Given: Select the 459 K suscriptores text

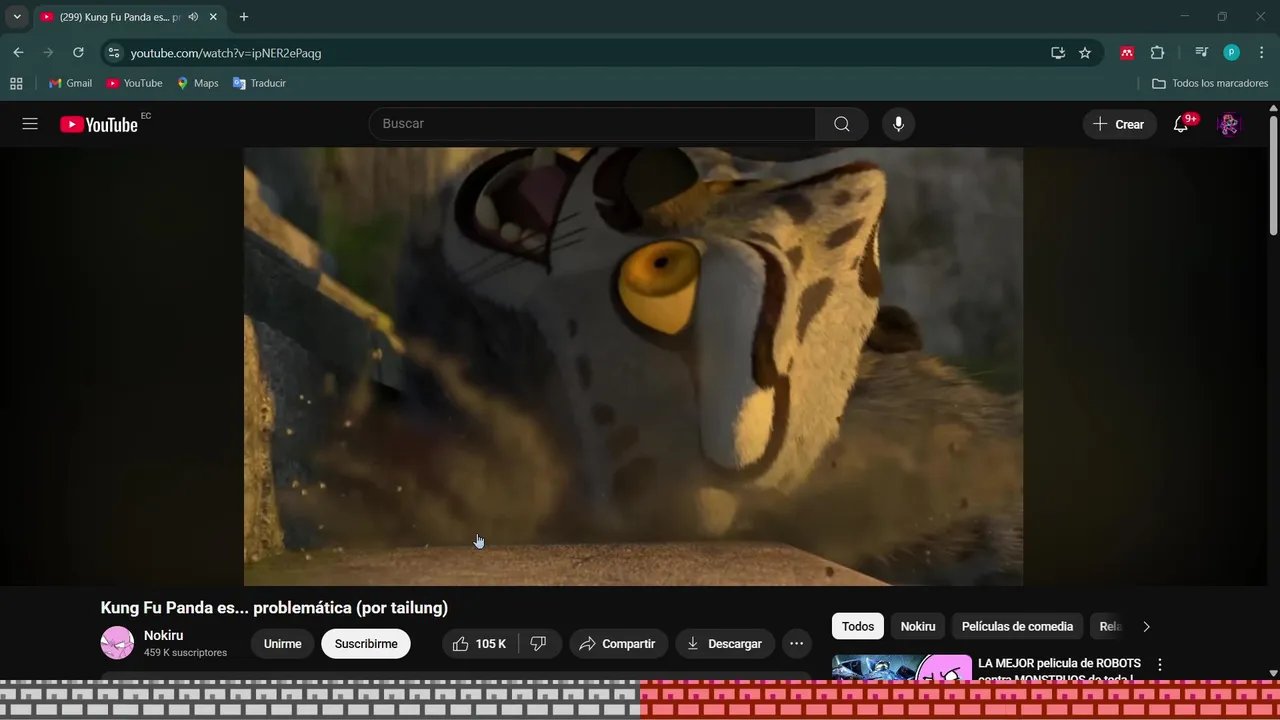Looking at the screenshot, I should point(185,653).
